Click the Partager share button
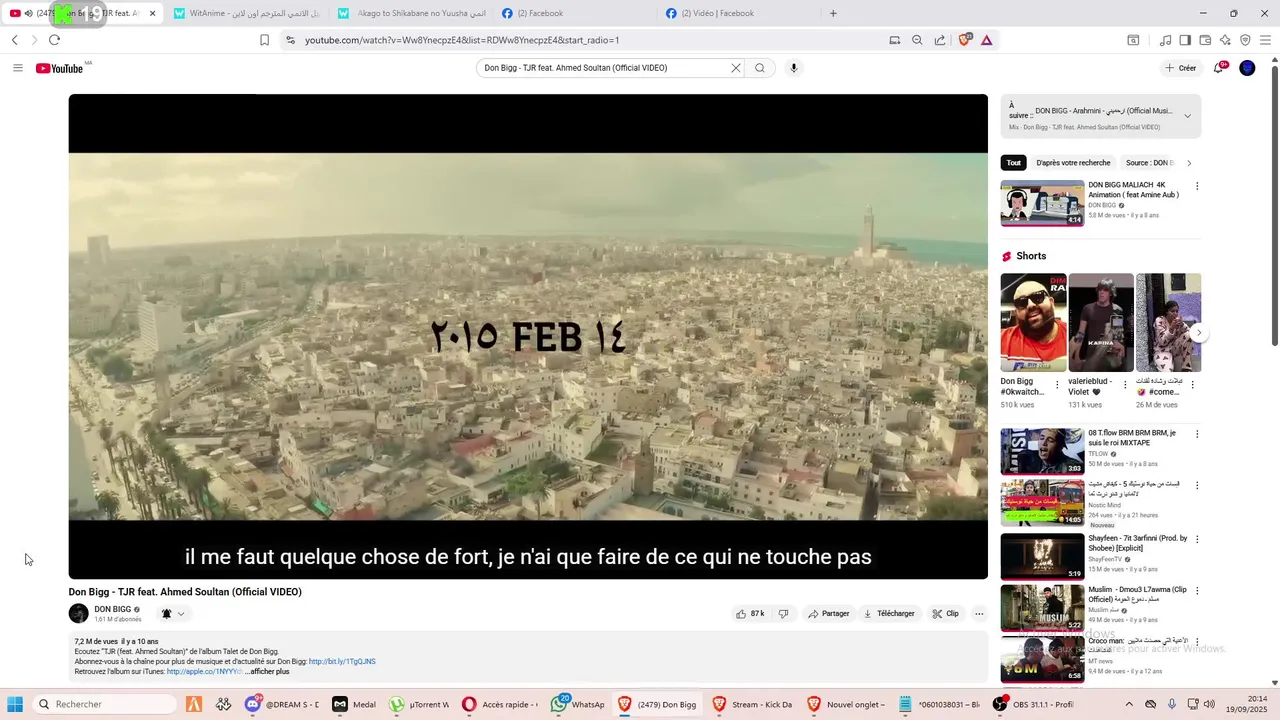The image size is (1280, 720). (x=829, y=614)
